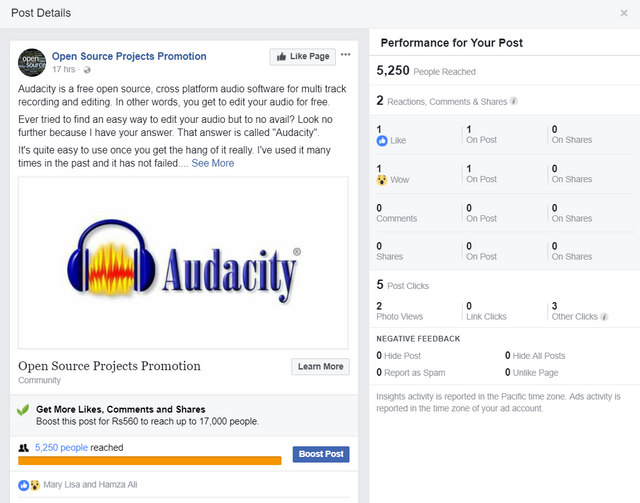Click the Wow emoji icon in Performance panel

(382, 180)
